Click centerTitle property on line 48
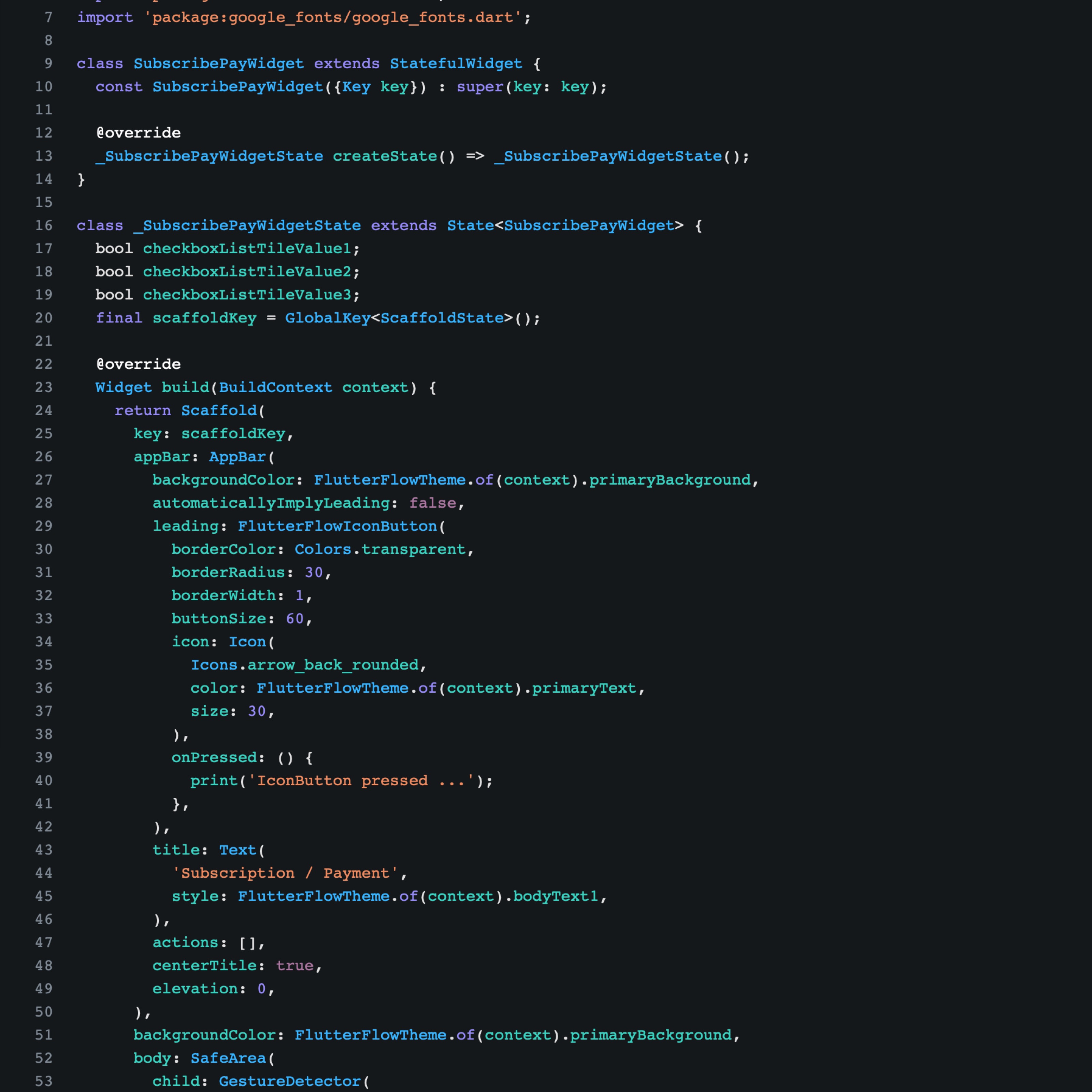 205,965
